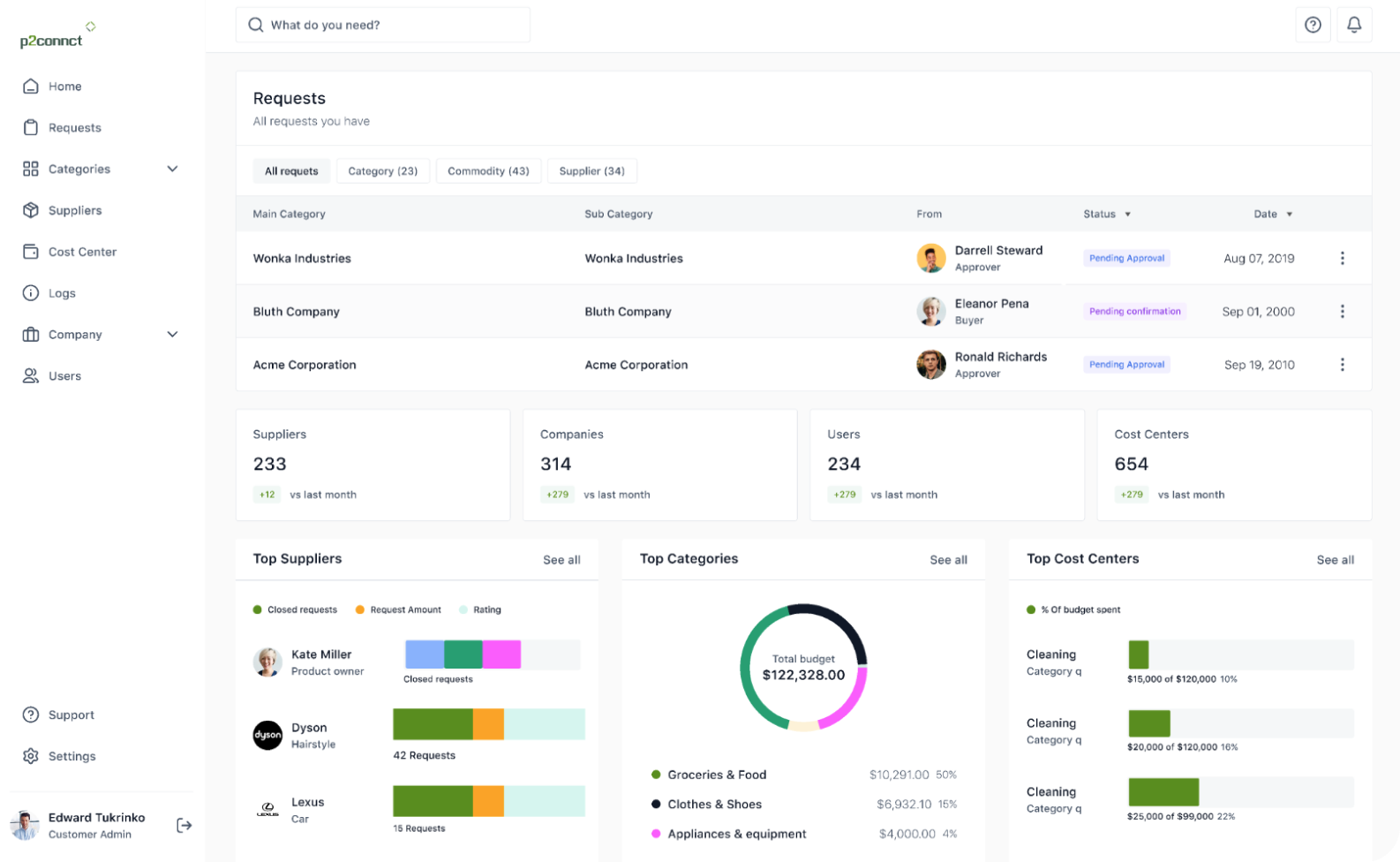Open row menu for Wonka Industries request
The width and height of the screenshot is (1400, 862).
1343,258
